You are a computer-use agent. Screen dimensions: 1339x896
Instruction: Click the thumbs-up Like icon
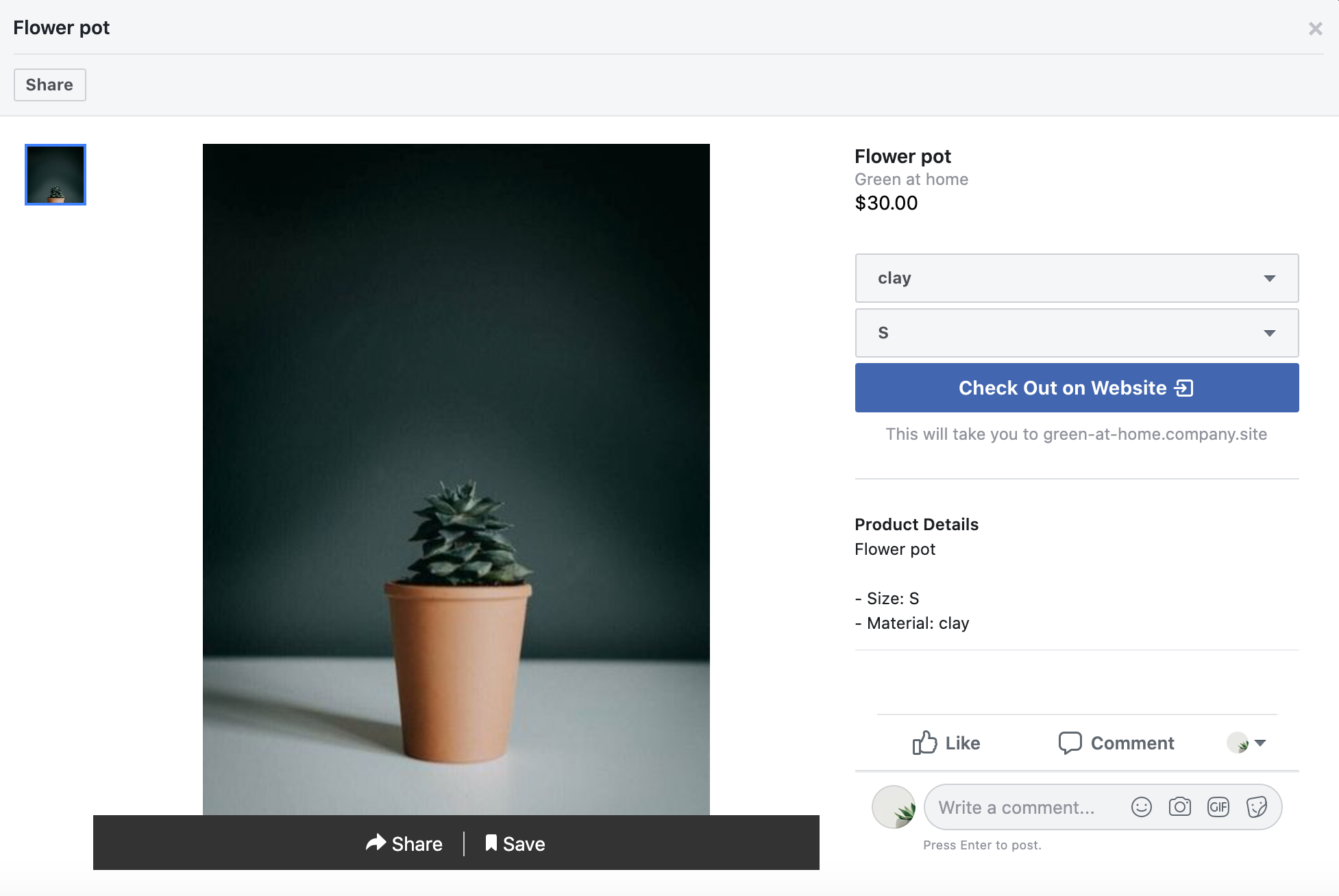pyautogui.click(x=925, y=743)
